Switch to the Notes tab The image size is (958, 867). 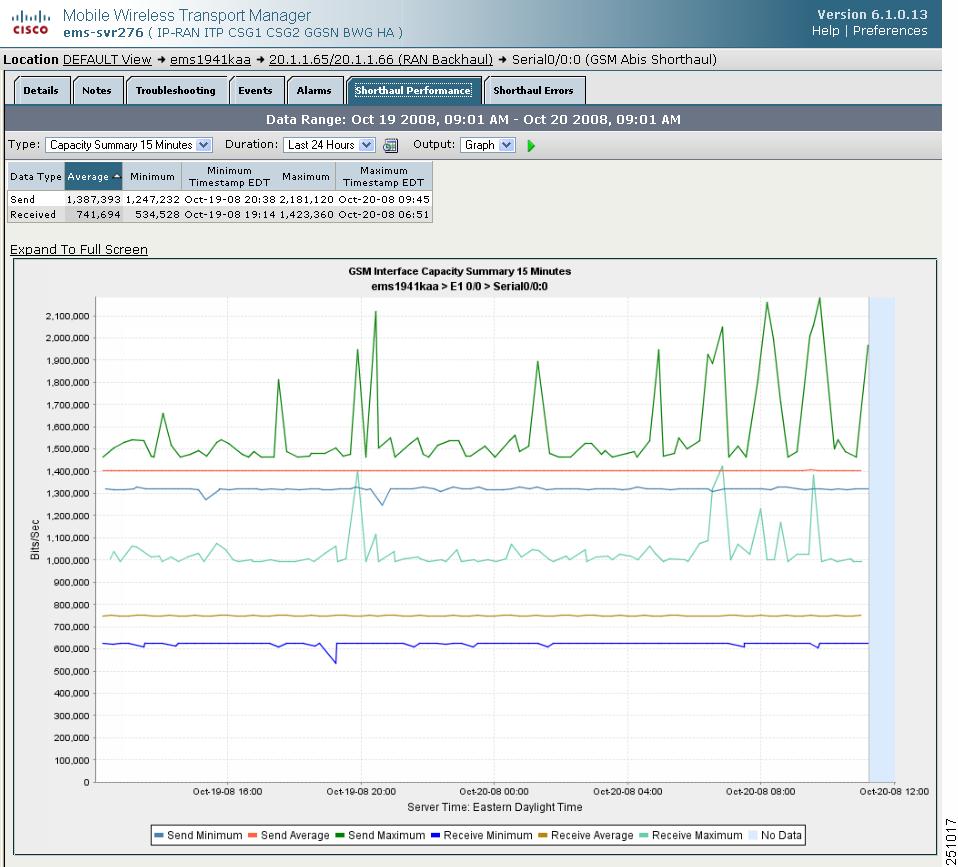97,90
